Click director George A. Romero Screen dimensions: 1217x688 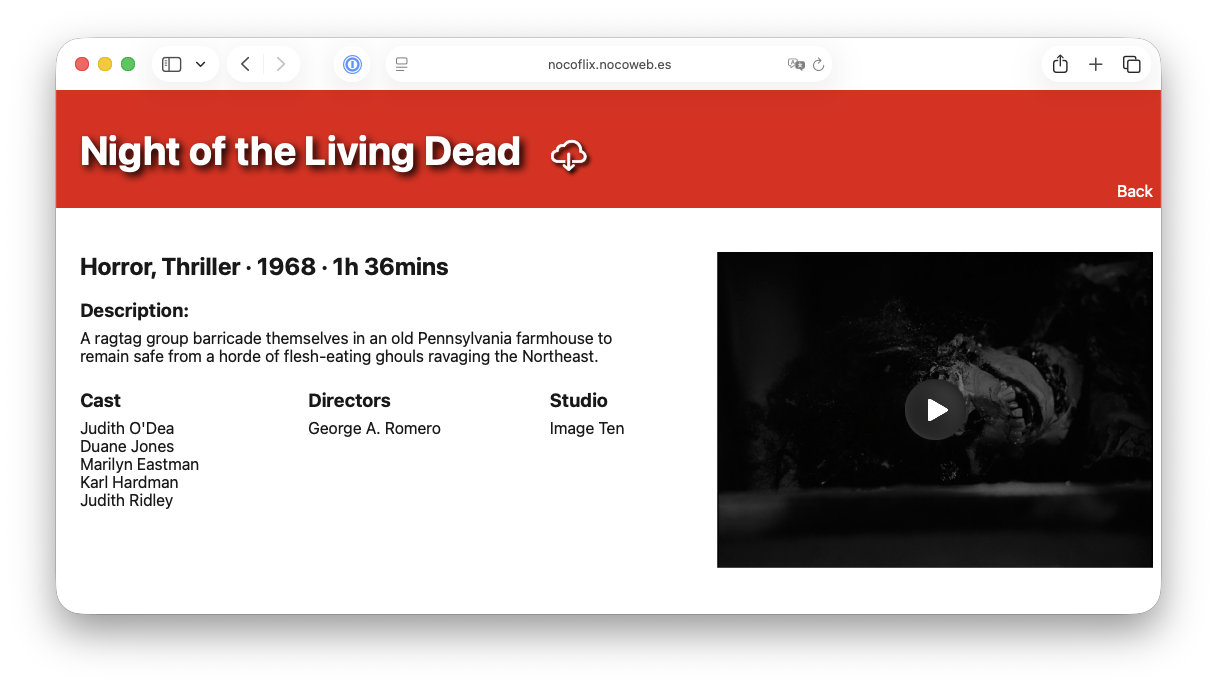click(x=374, y=428)
